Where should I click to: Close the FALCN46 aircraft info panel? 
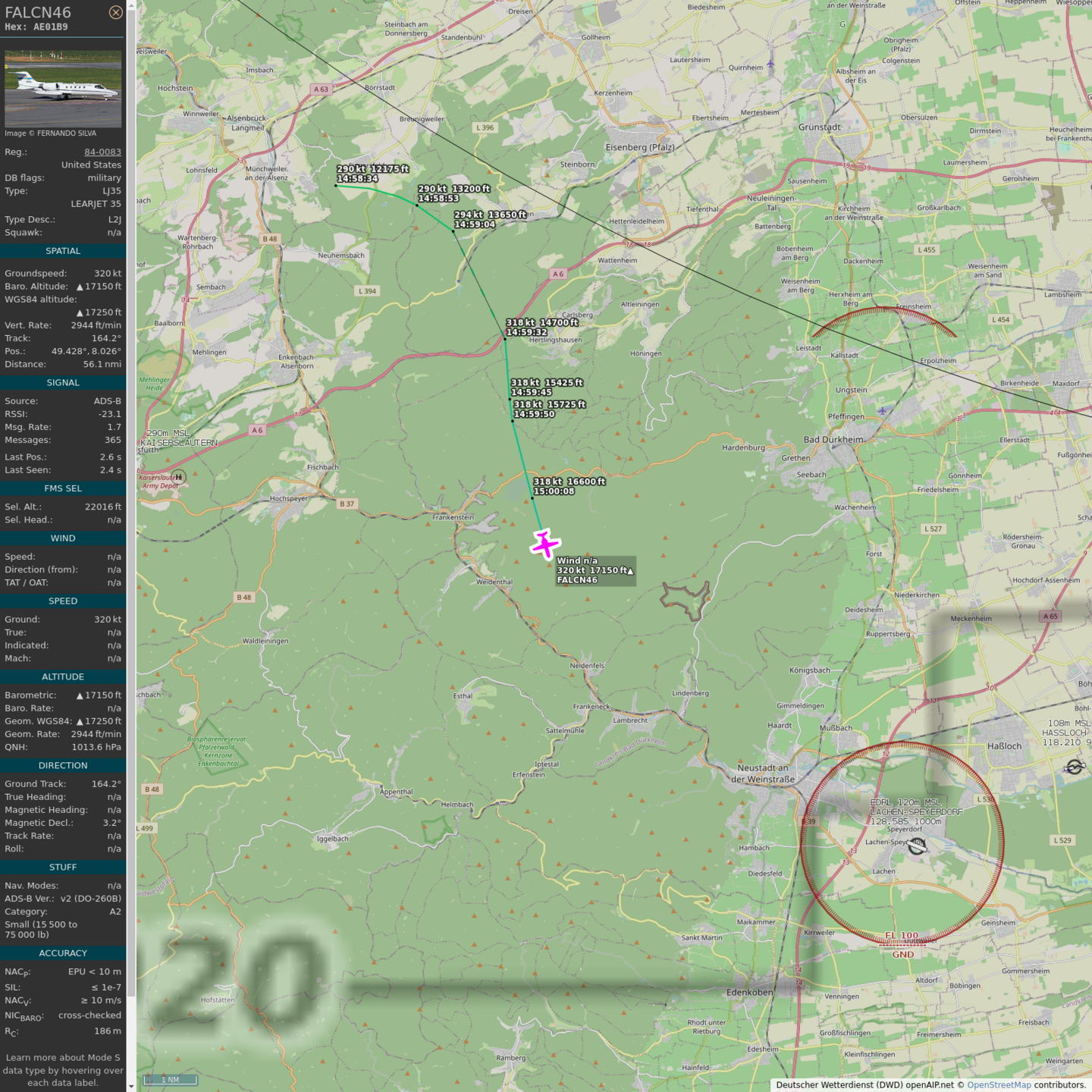tap(115, 12)
